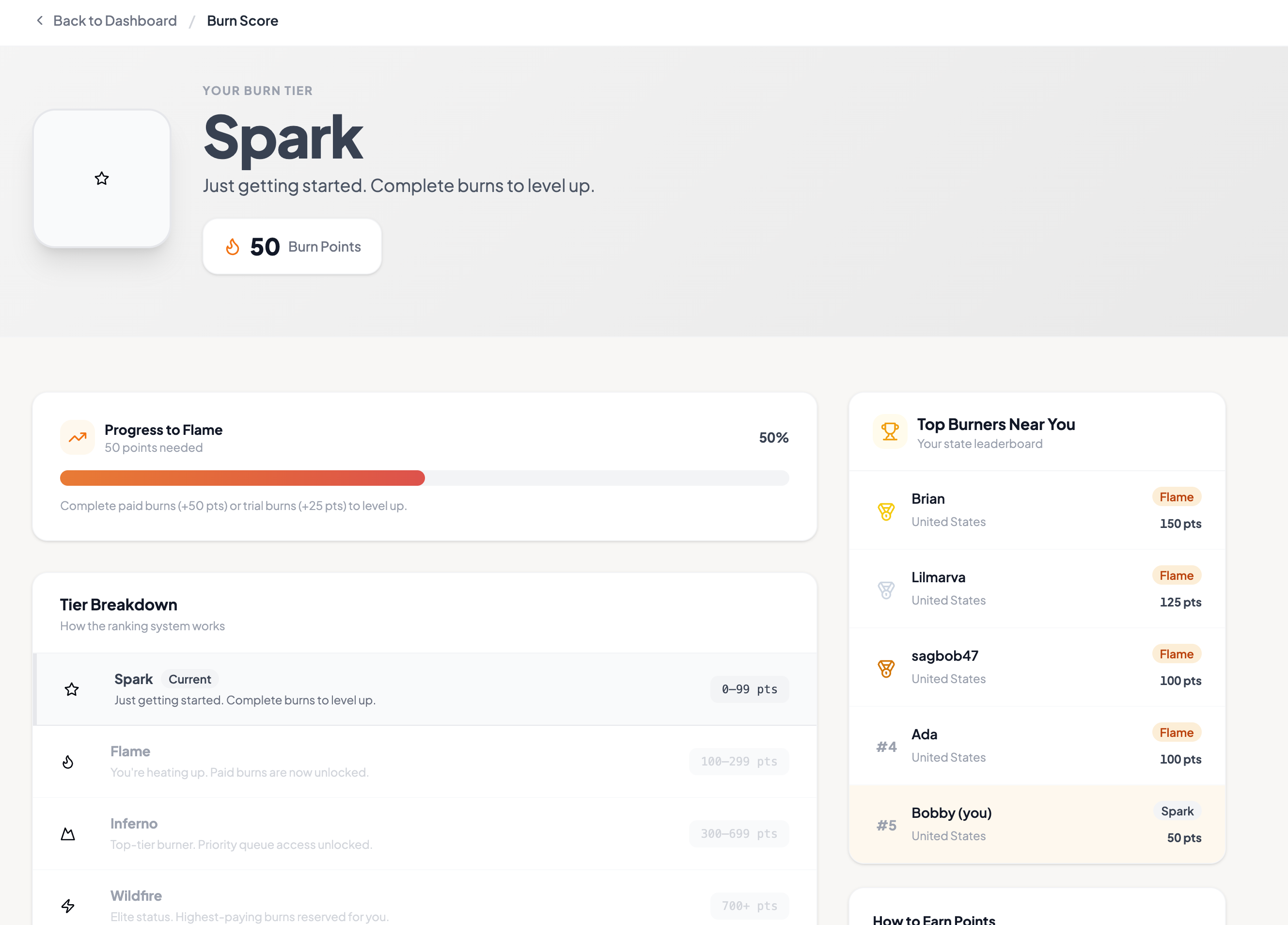Click the '50 points needed' subtitle
1288x925 pixels.
153,448
